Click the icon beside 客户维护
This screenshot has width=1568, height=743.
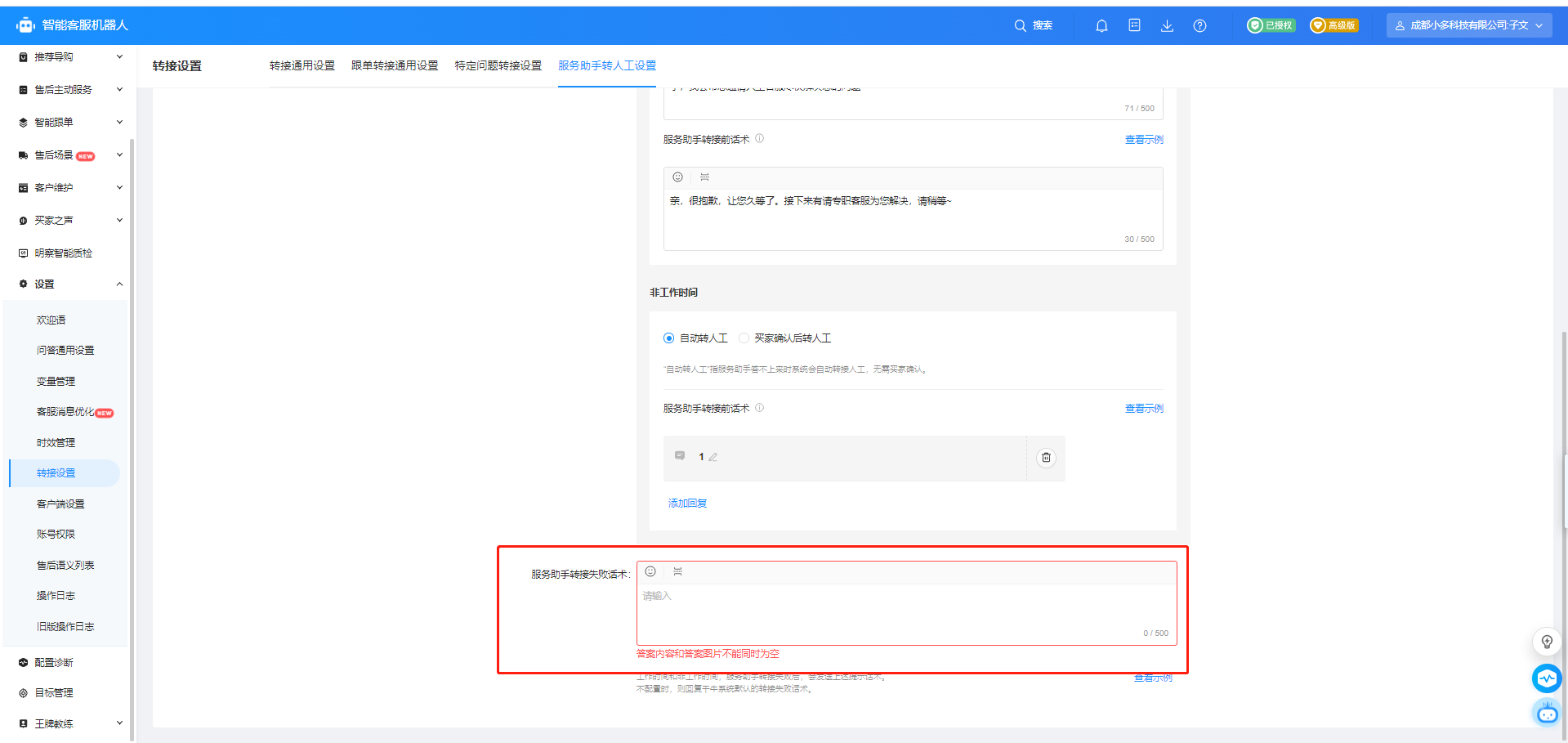pyautogui.click(x=23, y=188)
